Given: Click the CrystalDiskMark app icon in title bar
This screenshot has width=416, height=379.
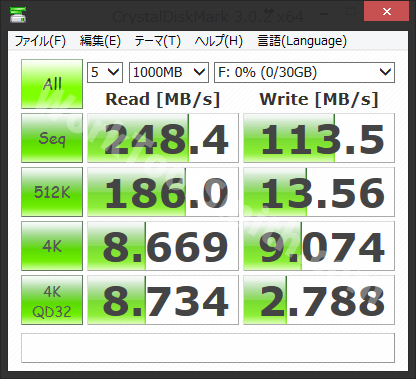Looking at the screenshot, I should 18,15.
